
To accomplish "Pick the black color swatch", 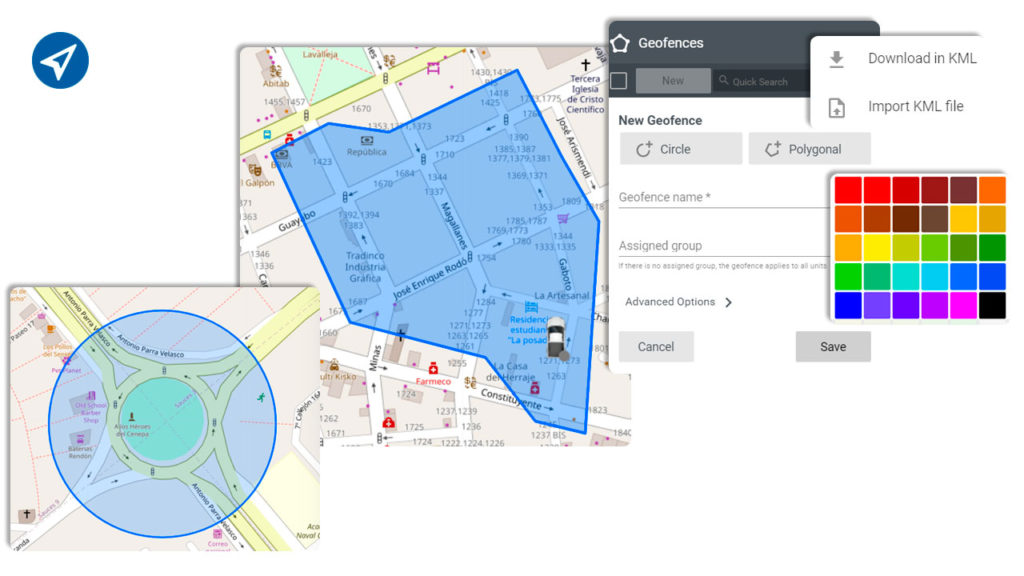I will point(992,305).
